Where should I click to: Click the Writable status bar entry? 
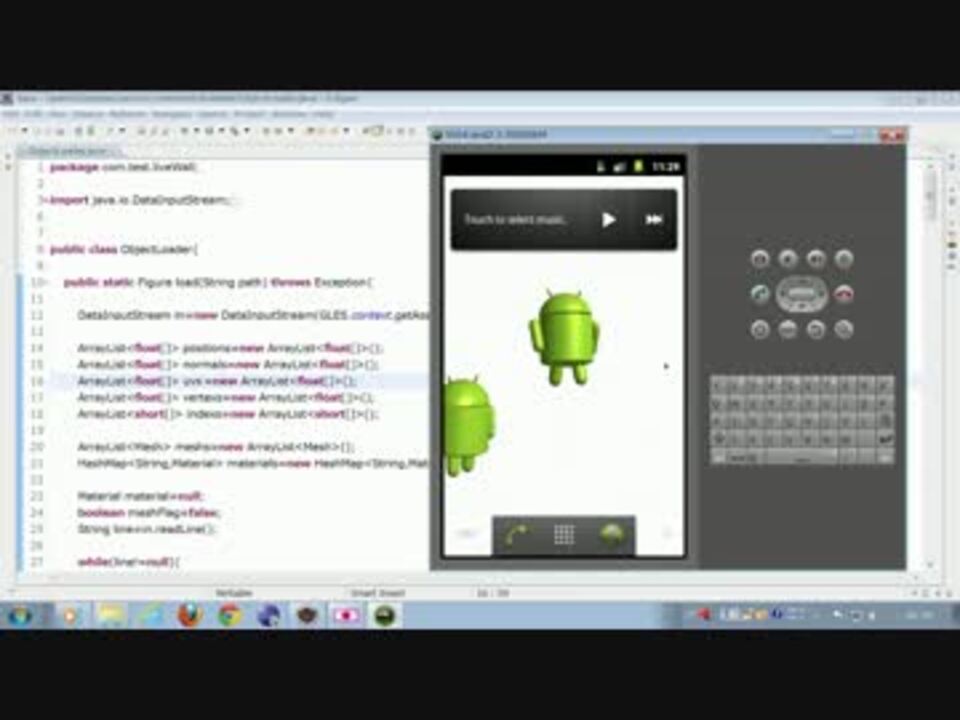pyautogui.click(x=233, y=593)
